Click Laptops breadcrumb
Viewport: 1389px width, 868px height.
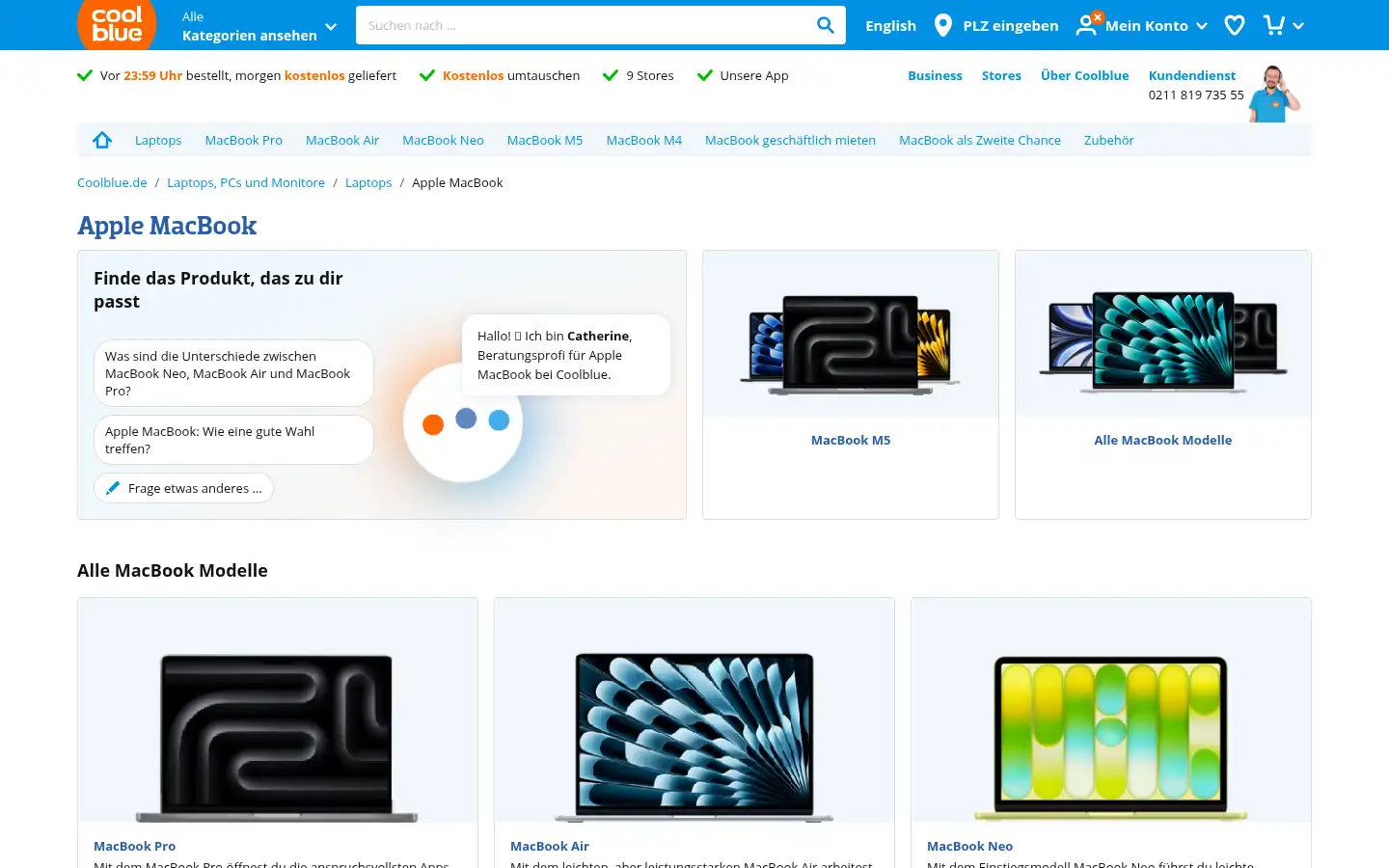pos(368,182)
